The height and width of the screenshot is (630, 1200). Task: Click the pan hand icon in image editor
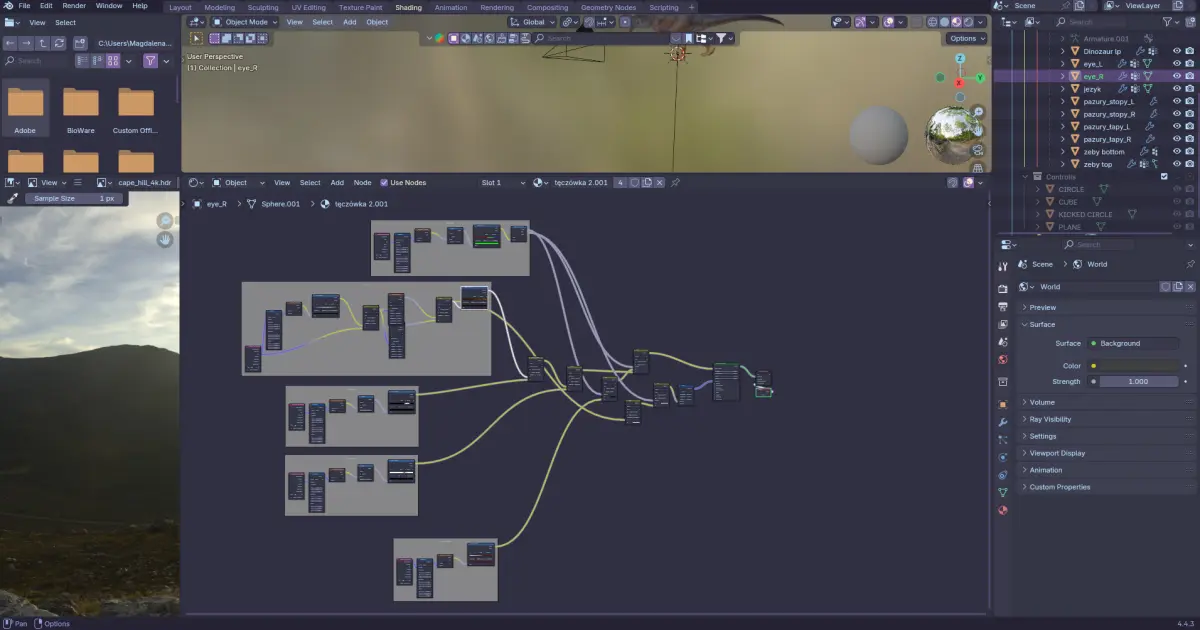(165, 240)
